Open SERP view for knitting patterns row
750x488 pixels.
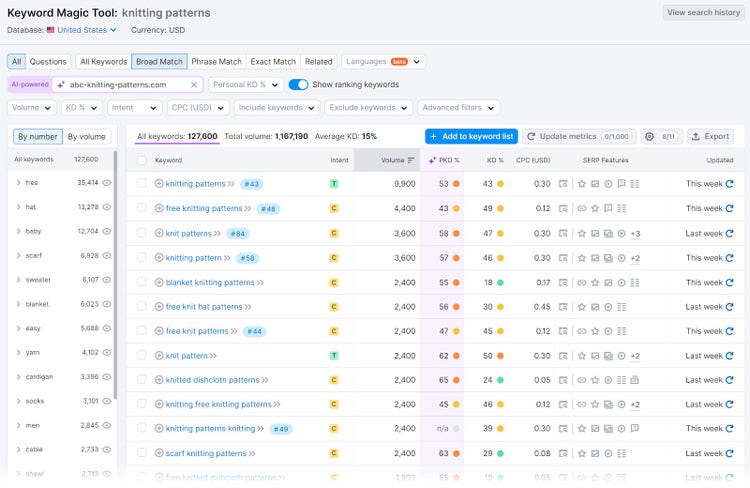pyautogui.click(x=563, y=184)
